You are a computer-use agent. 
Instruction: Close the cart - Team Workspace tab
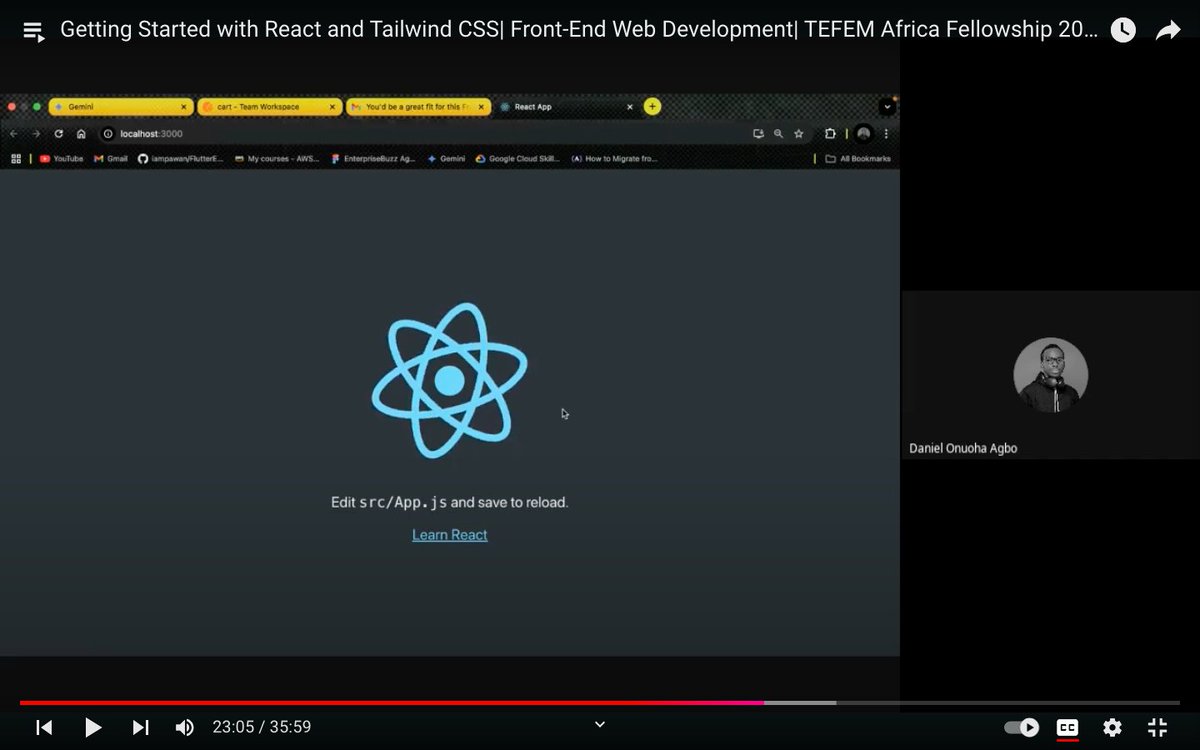click(332, 106)
